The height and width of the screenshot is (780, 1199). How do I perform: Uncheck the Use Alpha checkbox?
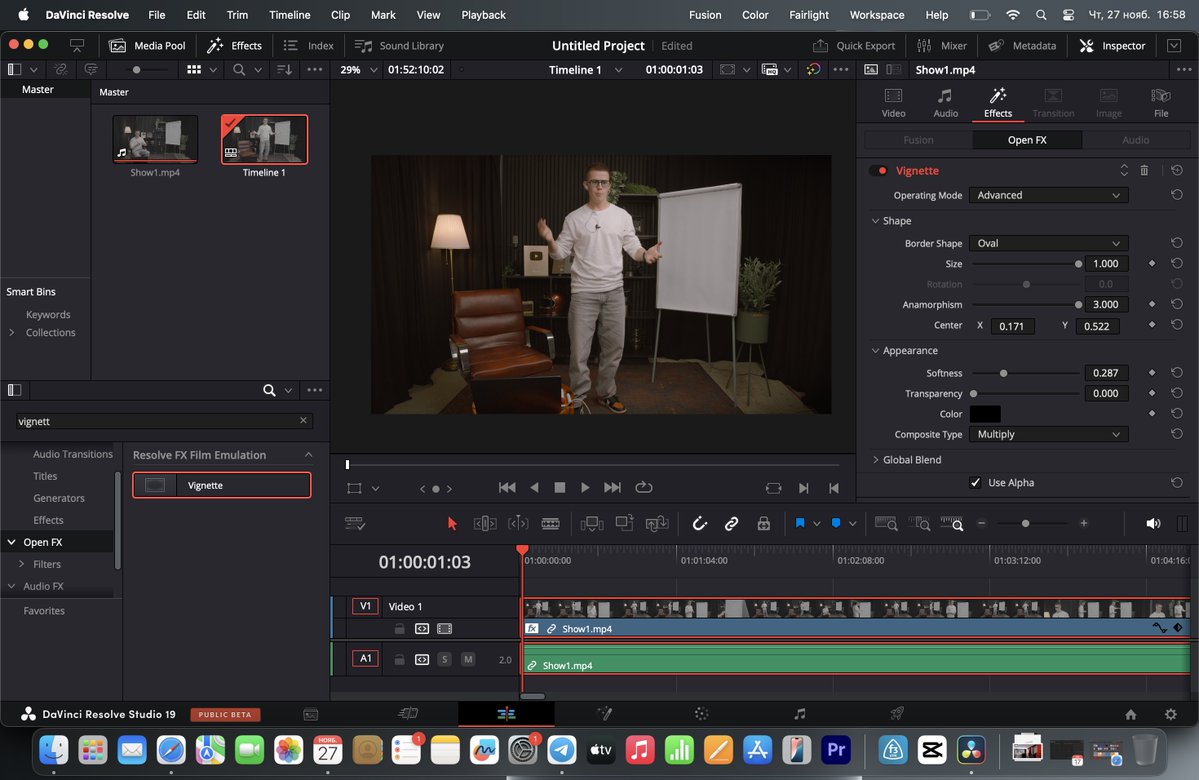[x=975, y=483]
